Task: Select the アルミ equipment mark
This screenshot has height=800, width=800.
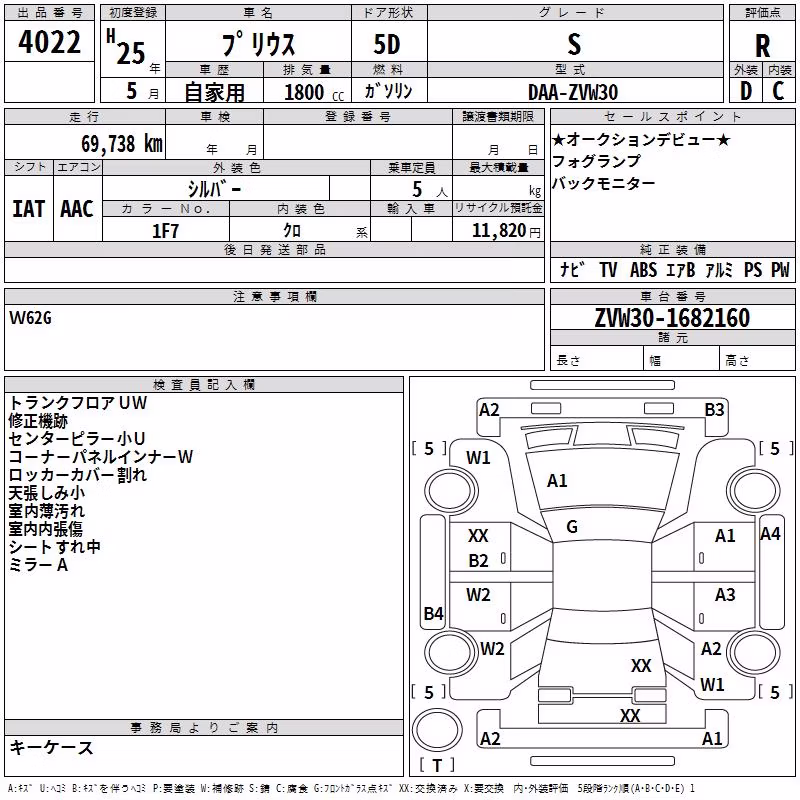Action: click(719, 269)
